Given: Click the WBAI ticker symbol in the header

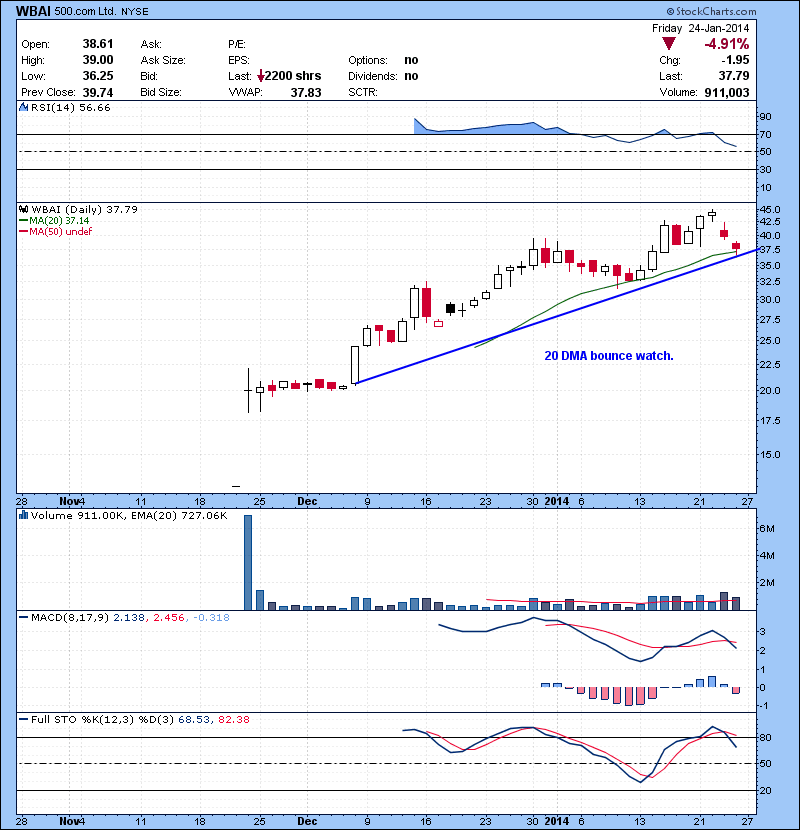Looking at the screenshot, I should click(x=33, y=11).
